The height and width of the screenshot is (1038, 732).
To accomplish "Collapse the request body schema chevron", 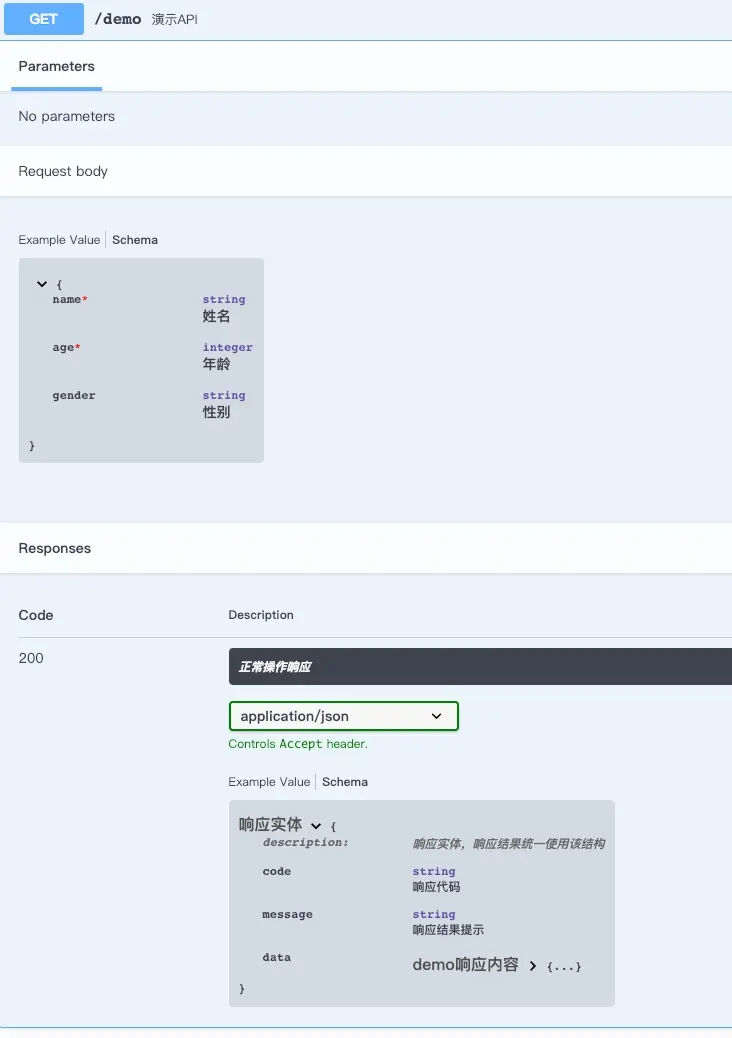I will coord(42,284).
